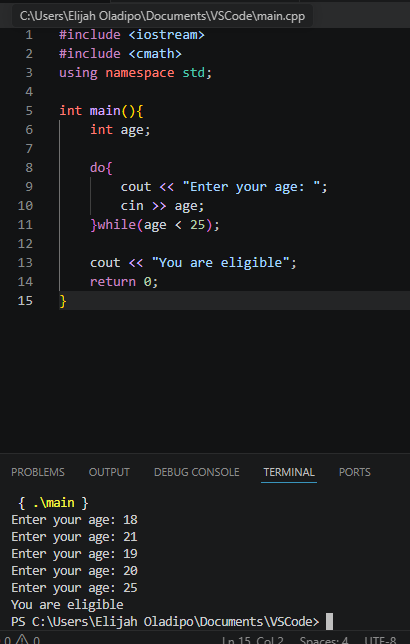Click the 'do{' statement

pyautogui.click(x=101, y=168)
